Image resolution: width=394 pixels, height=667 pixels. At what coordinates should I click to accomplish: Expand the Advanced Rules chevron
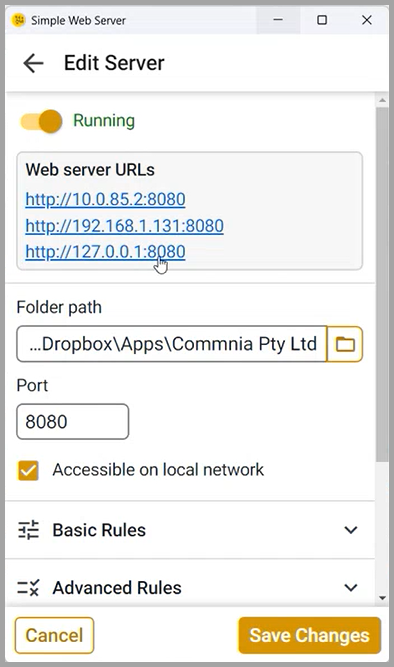[x=351, y=587]
